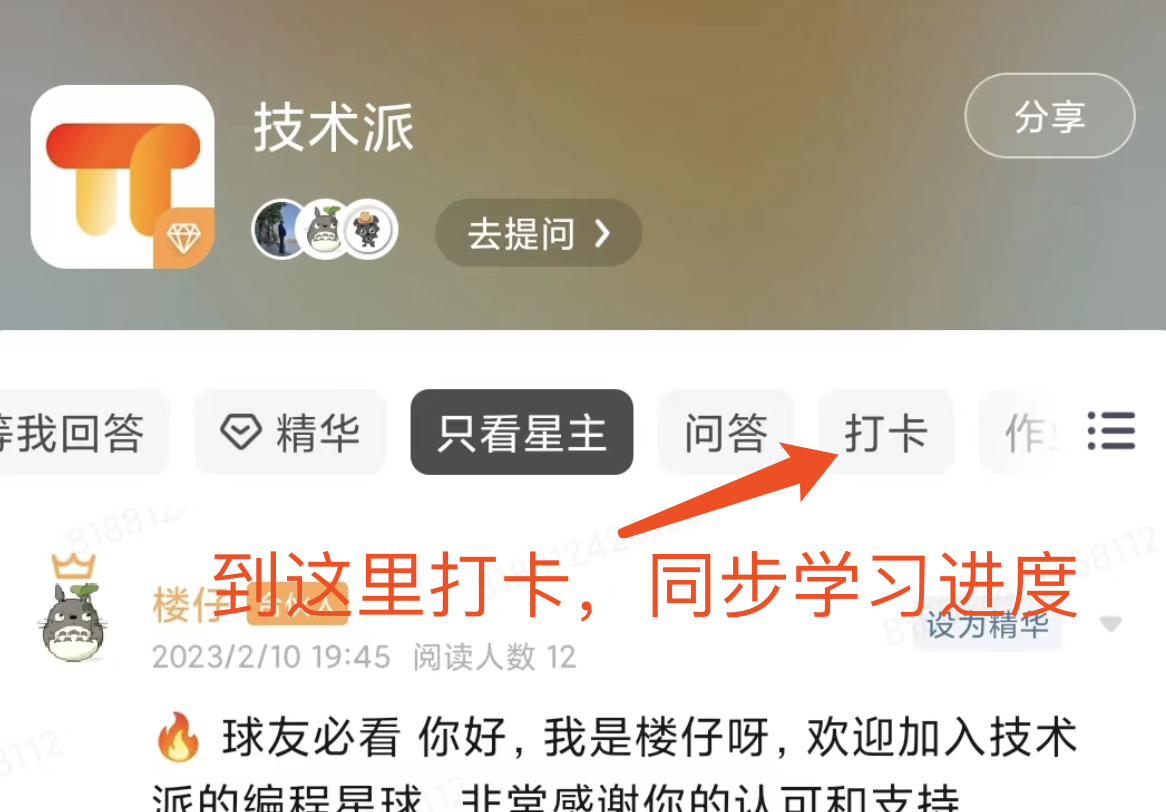Tap the crown icon above avatar
The height and width of the screenshot is (812, 1166).
click(x=74, y=567)
